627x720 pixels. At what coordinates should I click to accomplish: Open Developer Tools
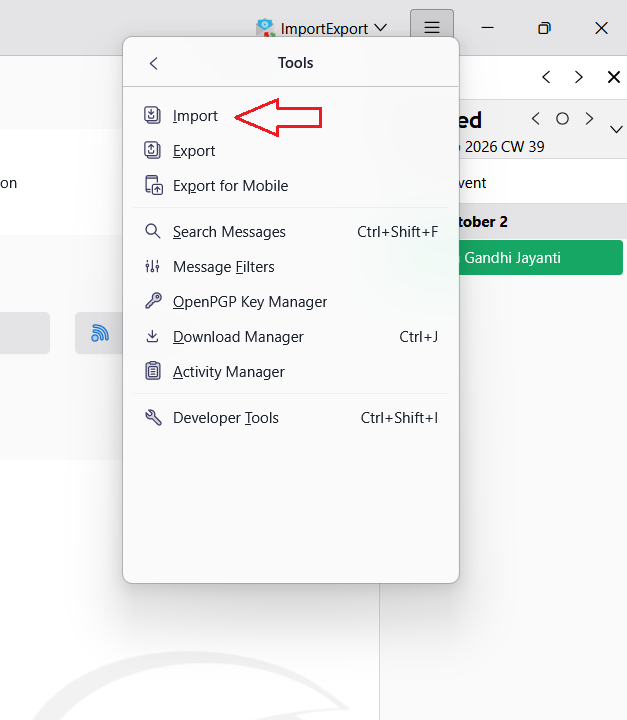(x=290, y=418)
